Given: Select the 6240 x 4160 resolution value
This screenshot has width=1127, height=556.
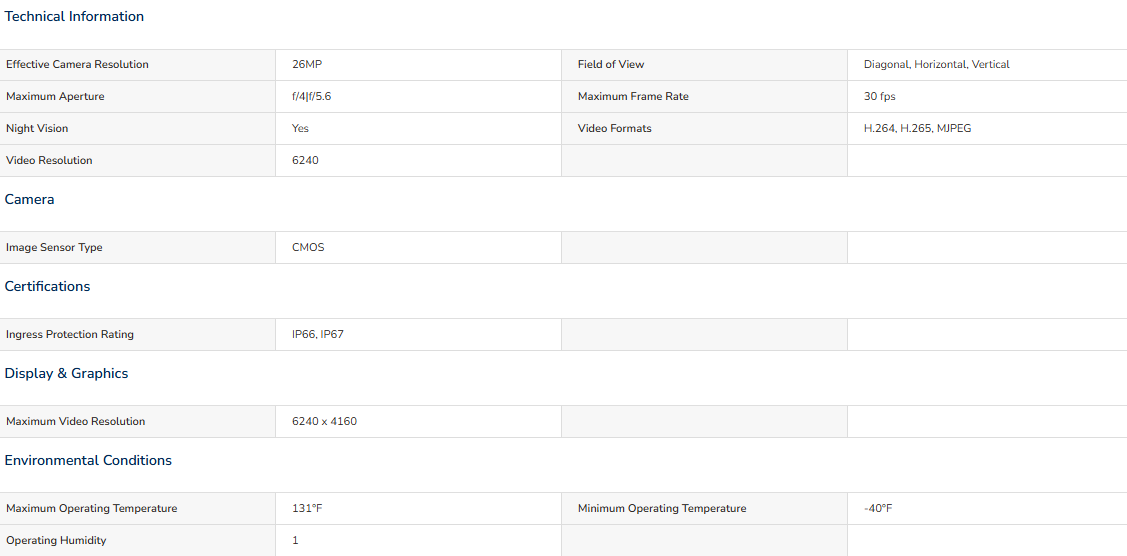Looking at the screenshot, I should click(x=324, y=422).
